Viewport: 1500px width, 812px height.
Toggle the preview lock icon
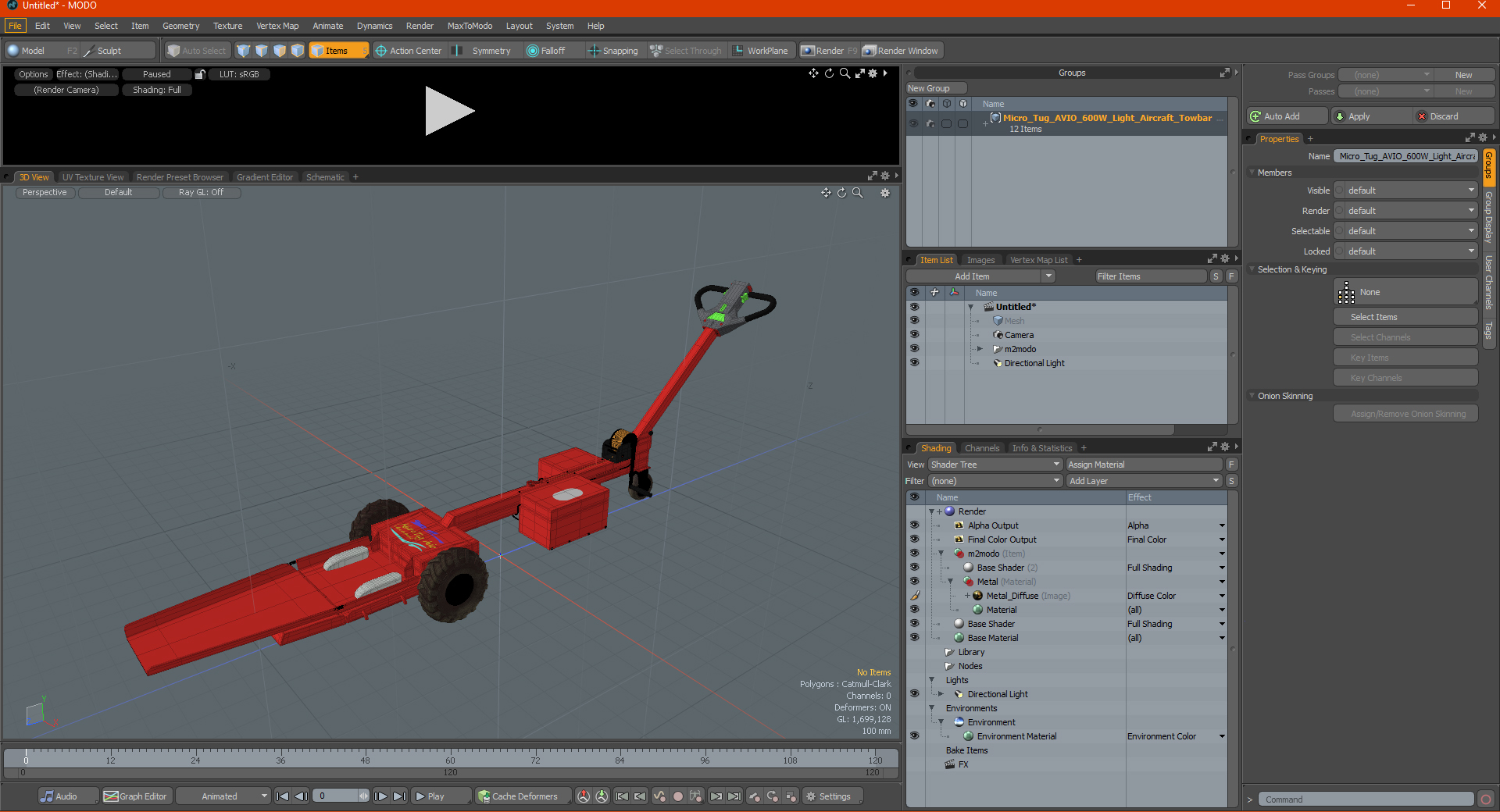tap(200, 74)
